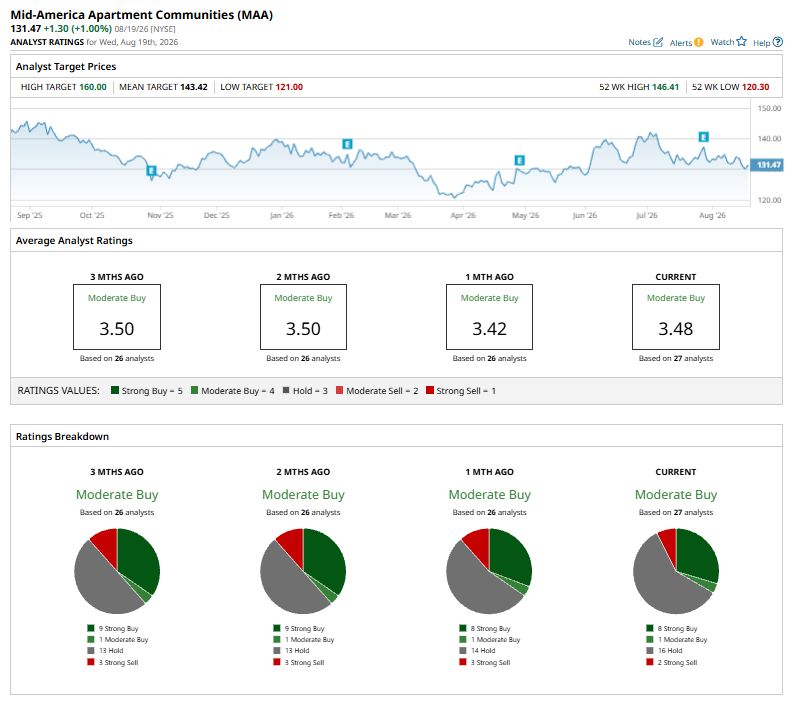The height and width of the screenshot is (706, 792).
Task: Click the 1 MTH AGO rating box 3.42
Action: tap(489, 317)
